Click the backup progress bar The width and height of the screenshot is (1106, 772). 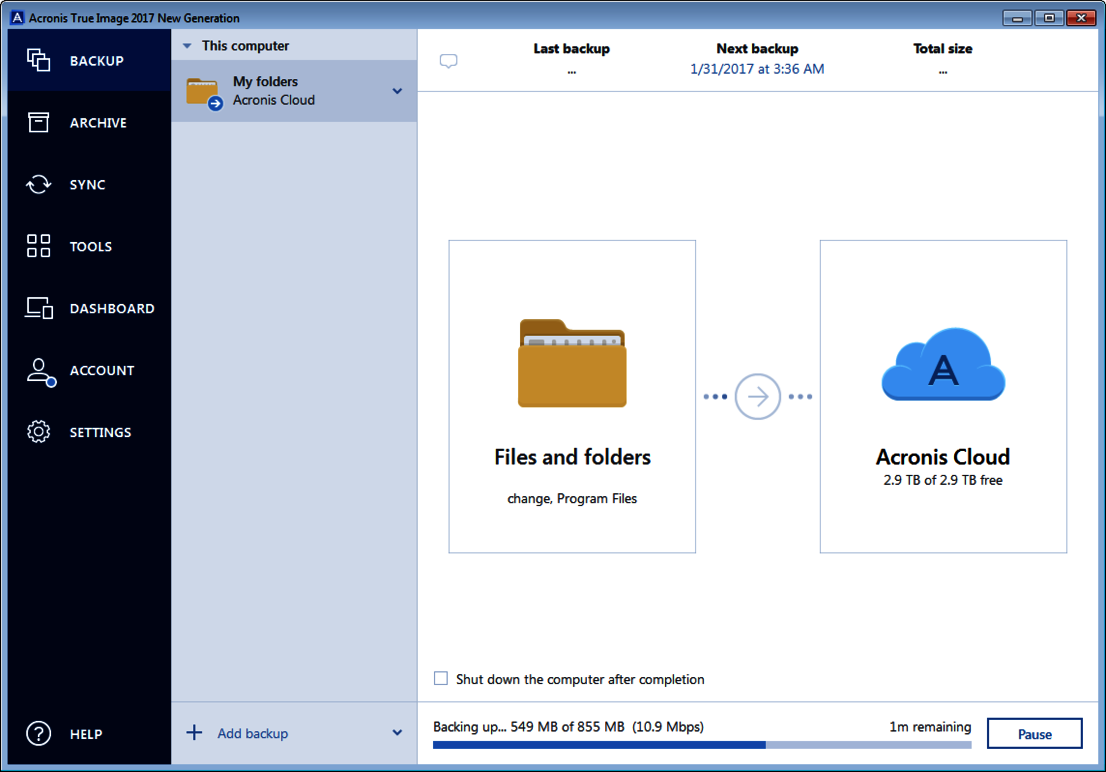(x=701, y=745)
